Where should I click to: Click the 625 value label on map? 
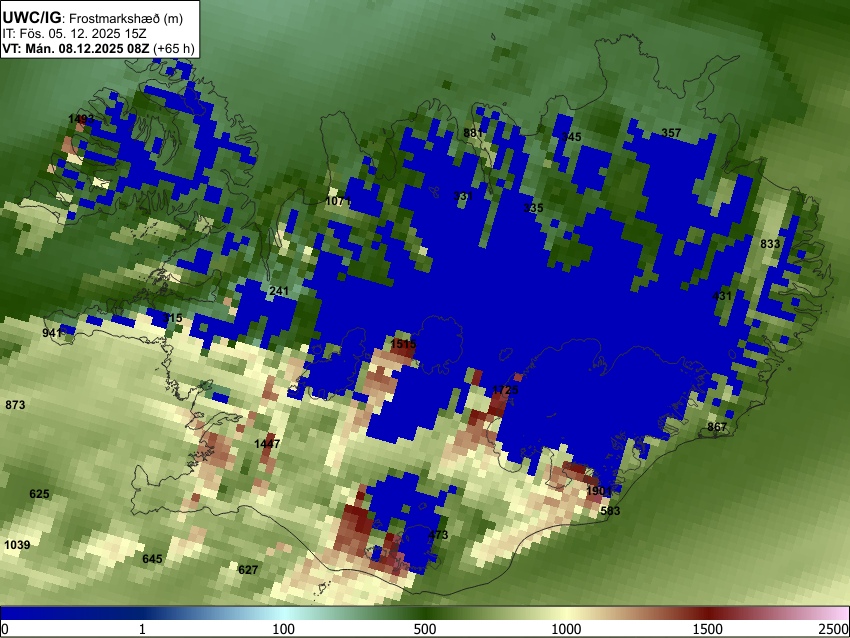click(39, 494)
